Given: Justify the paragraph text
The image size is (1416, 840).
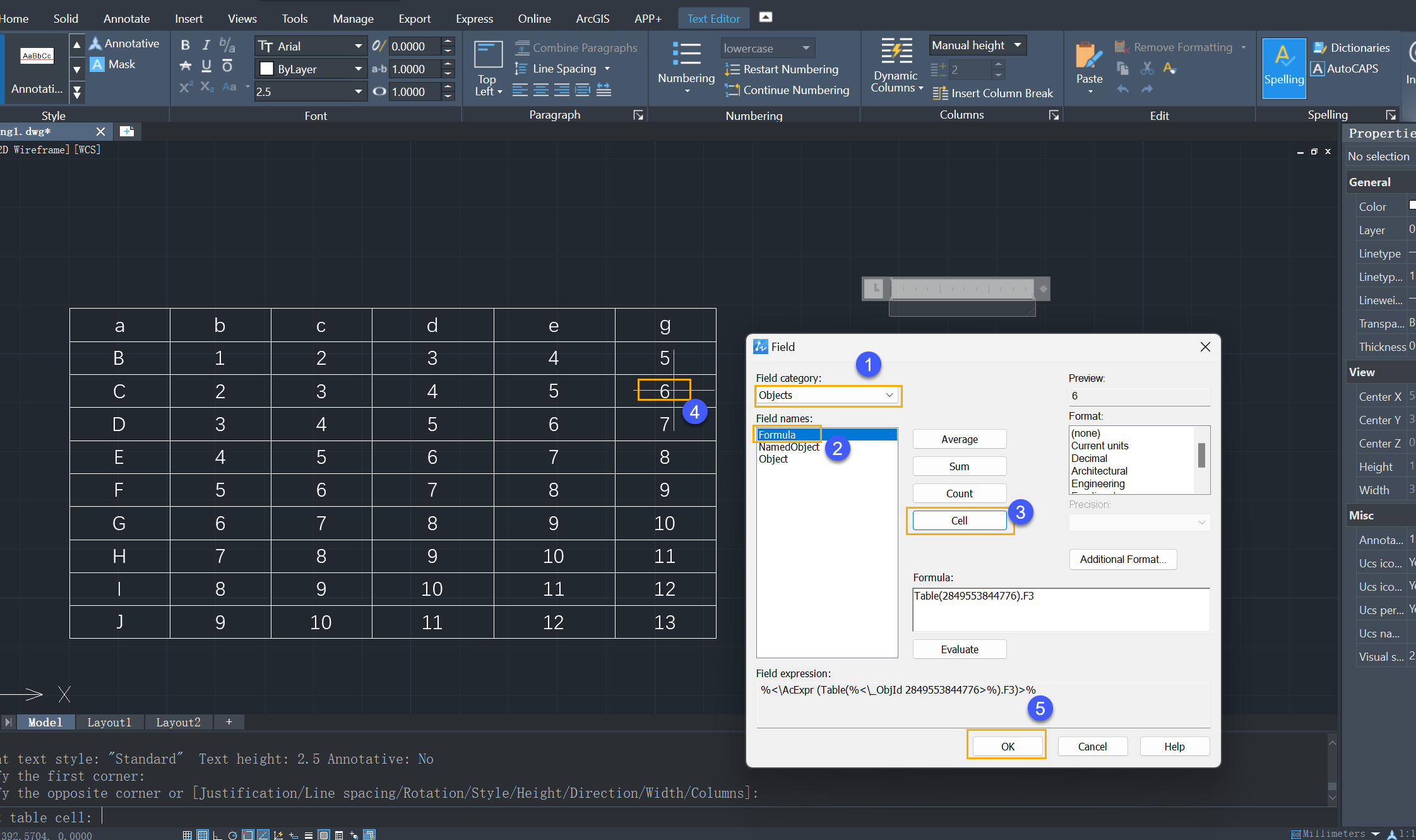Looking at the screenshot, I should pyautogui.click(x=583, y=90).
